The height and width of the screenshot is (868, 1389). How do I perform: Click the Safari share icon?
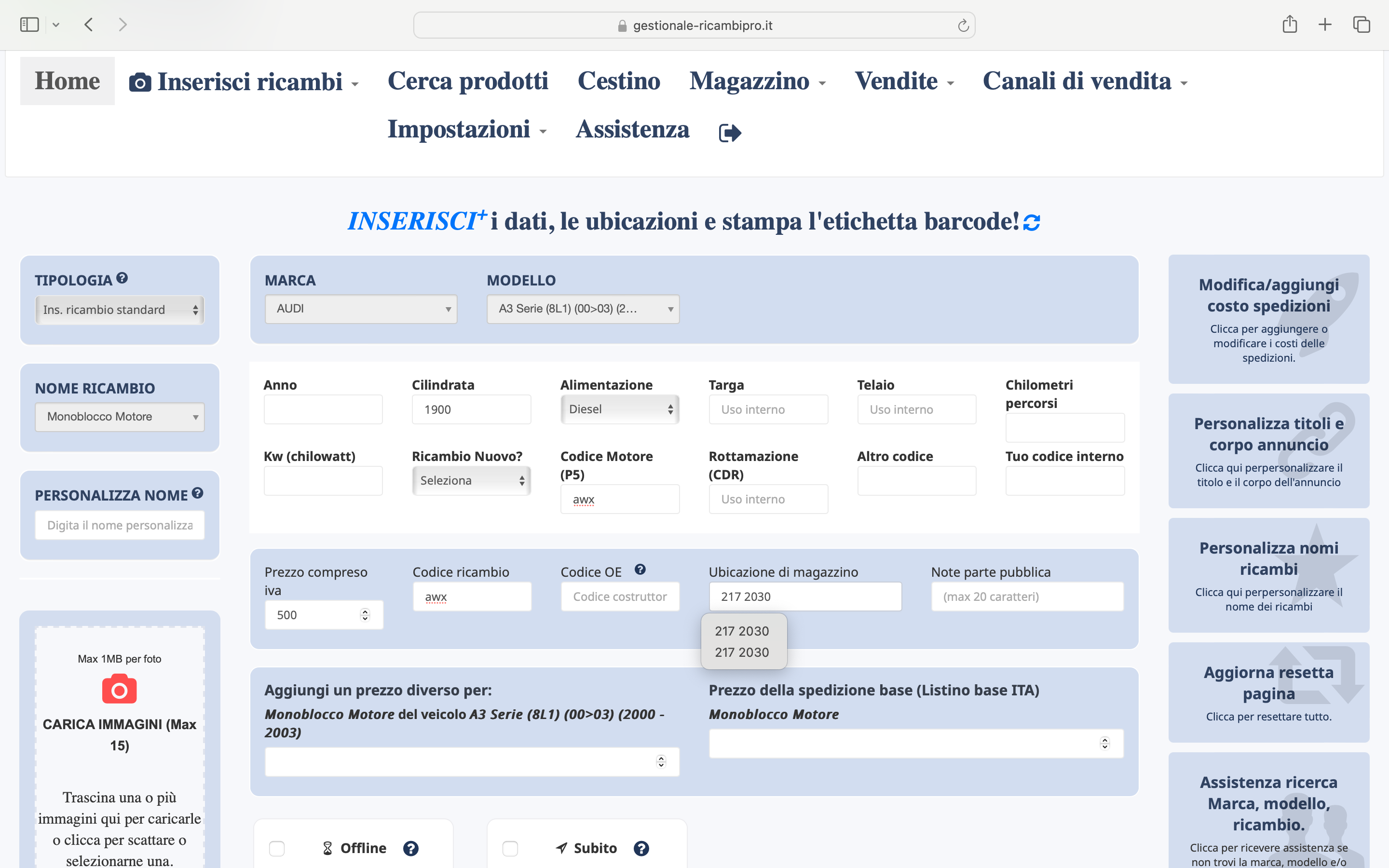click(1290, 24)
